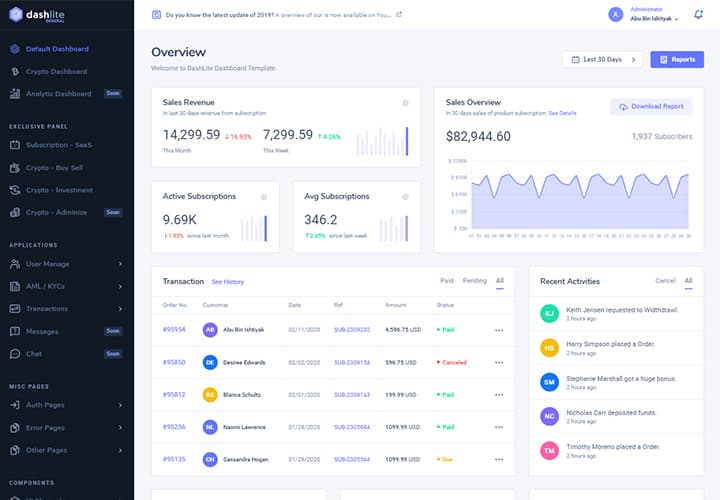Image resolution: width=720 pixels, height=500 pixels.
Task: Click the Sales Revenue info icon
Action: point(405,102)
